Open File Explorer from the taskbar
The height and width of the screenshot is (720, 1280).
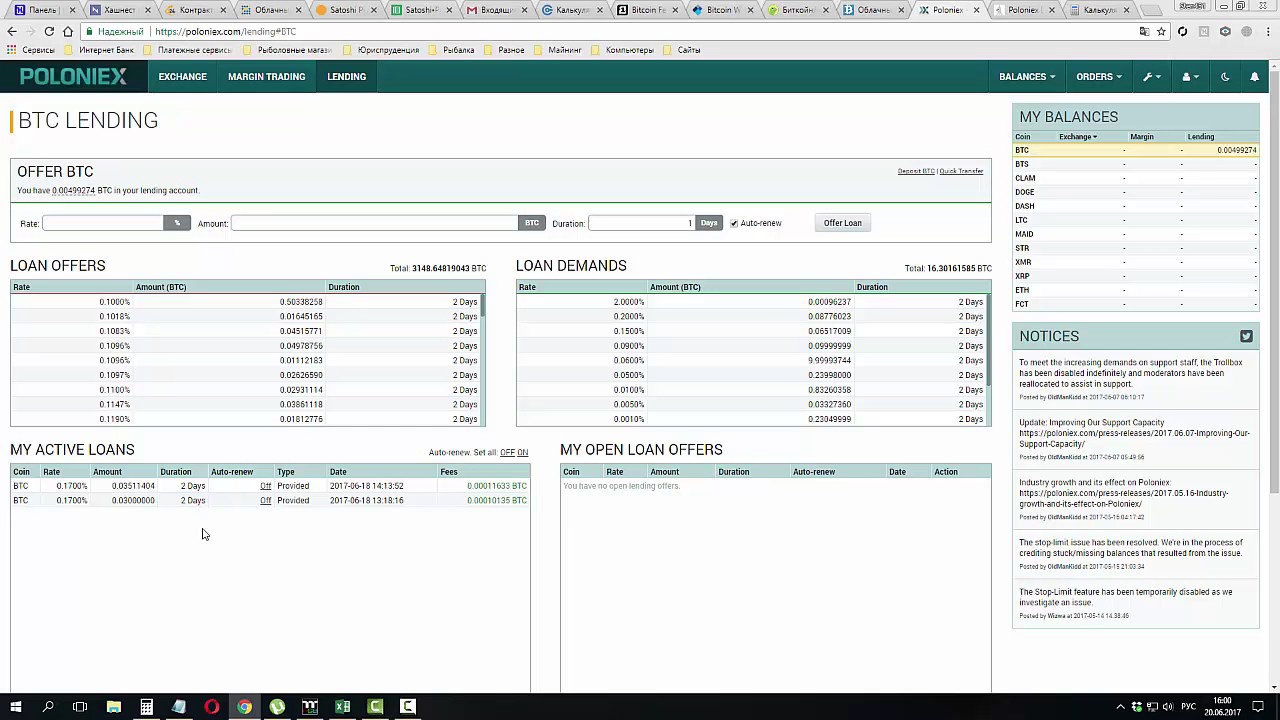[113, 707]
